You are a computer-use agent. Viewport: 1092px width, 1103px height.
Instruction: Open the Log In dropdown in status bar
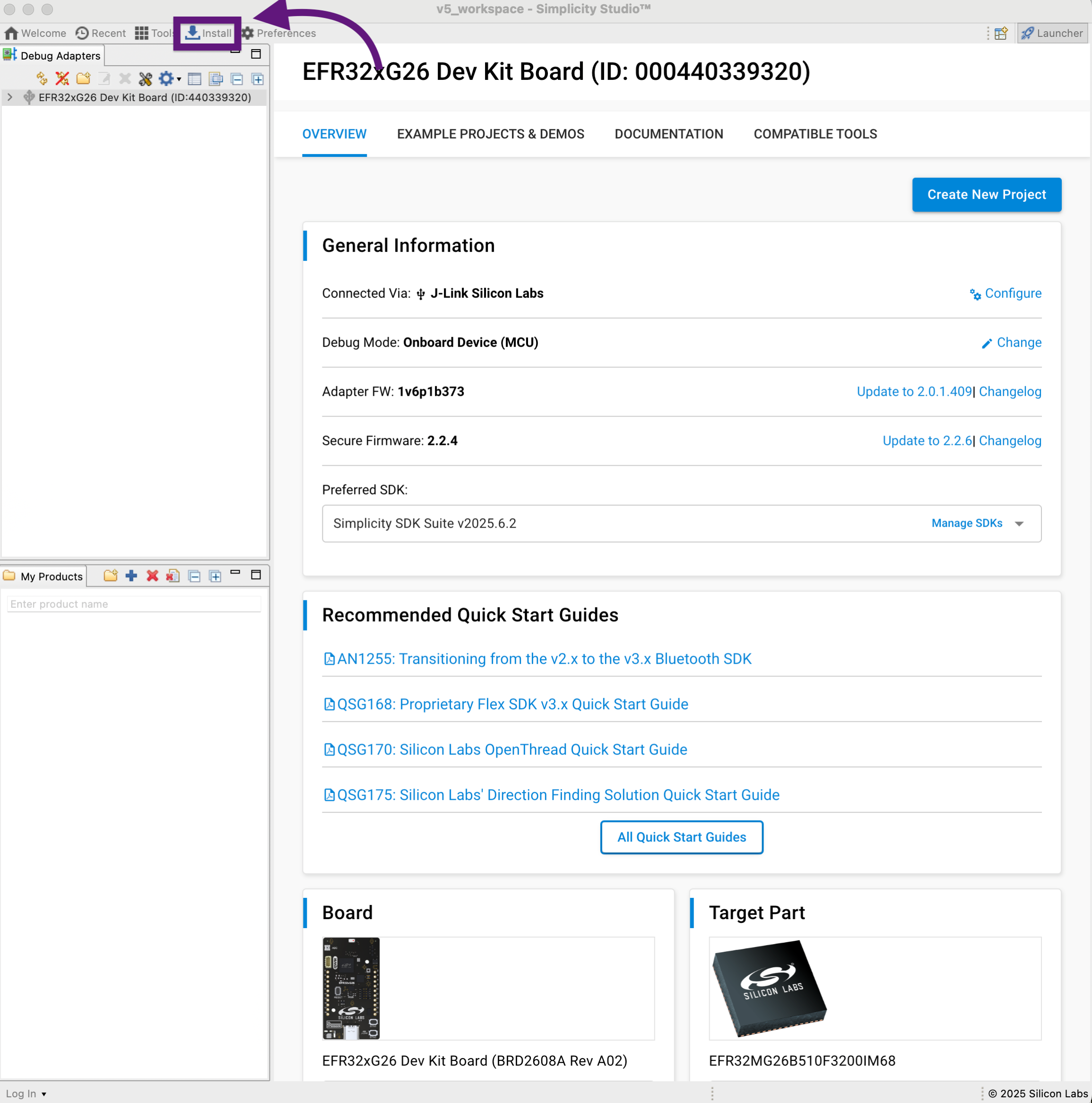point(26,1093)
